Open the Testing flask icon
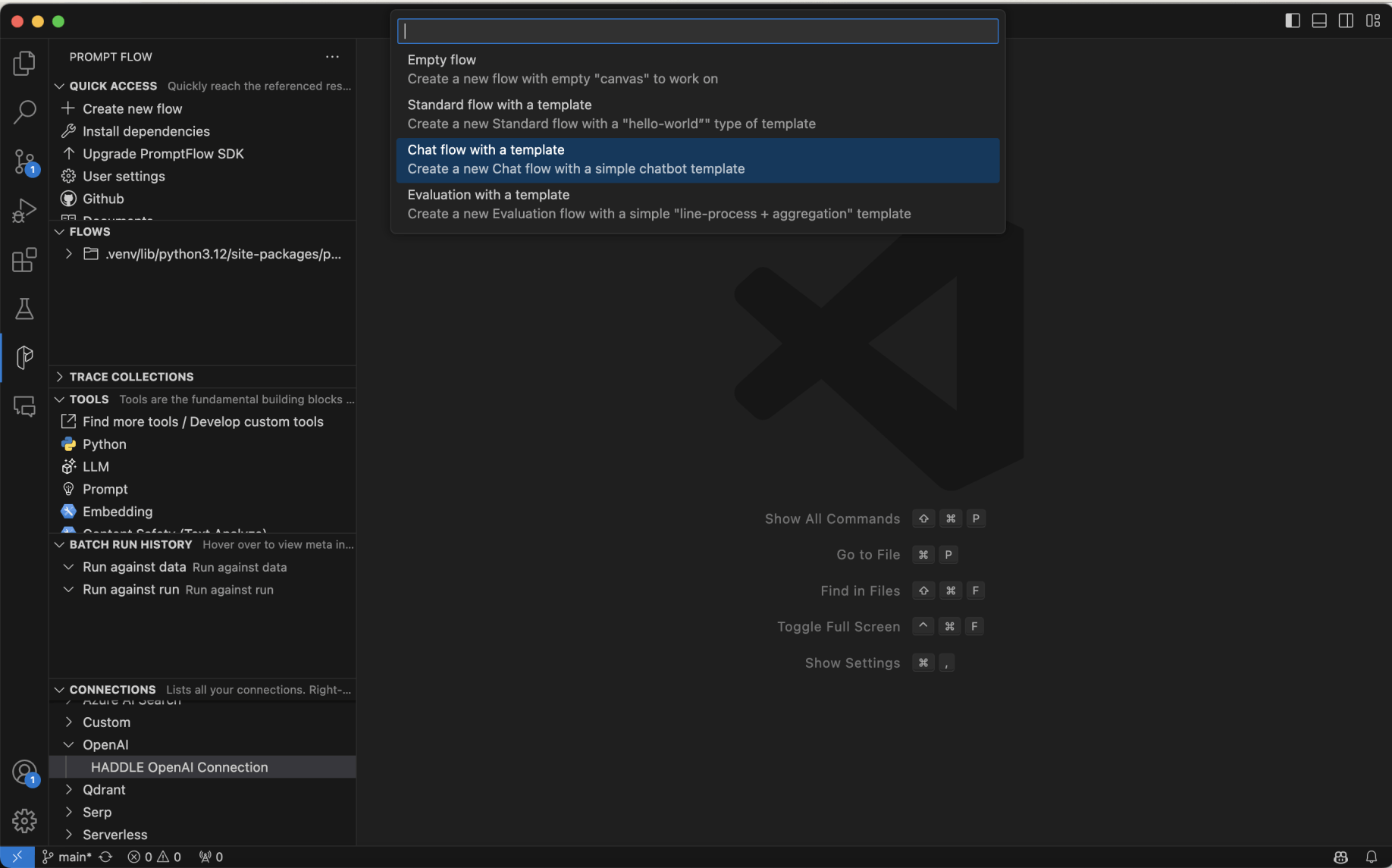1392x868 pixels. [24, 309]
